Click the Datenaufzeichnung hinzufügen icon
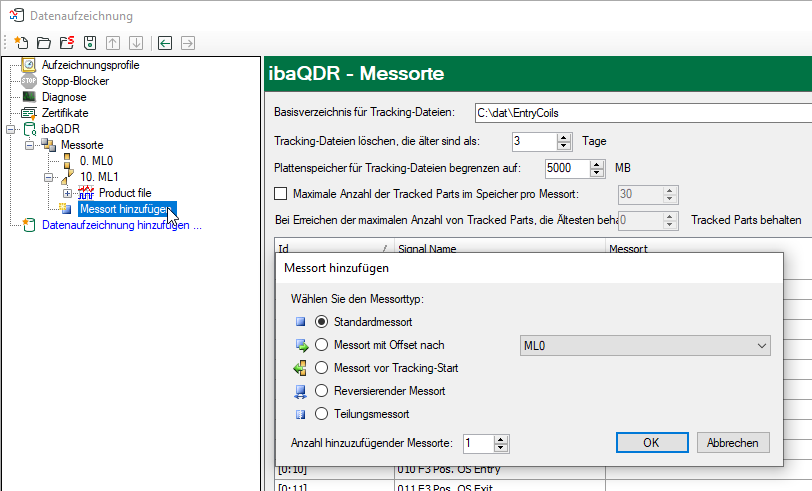812x491 pixels. [x=30, y=225]
